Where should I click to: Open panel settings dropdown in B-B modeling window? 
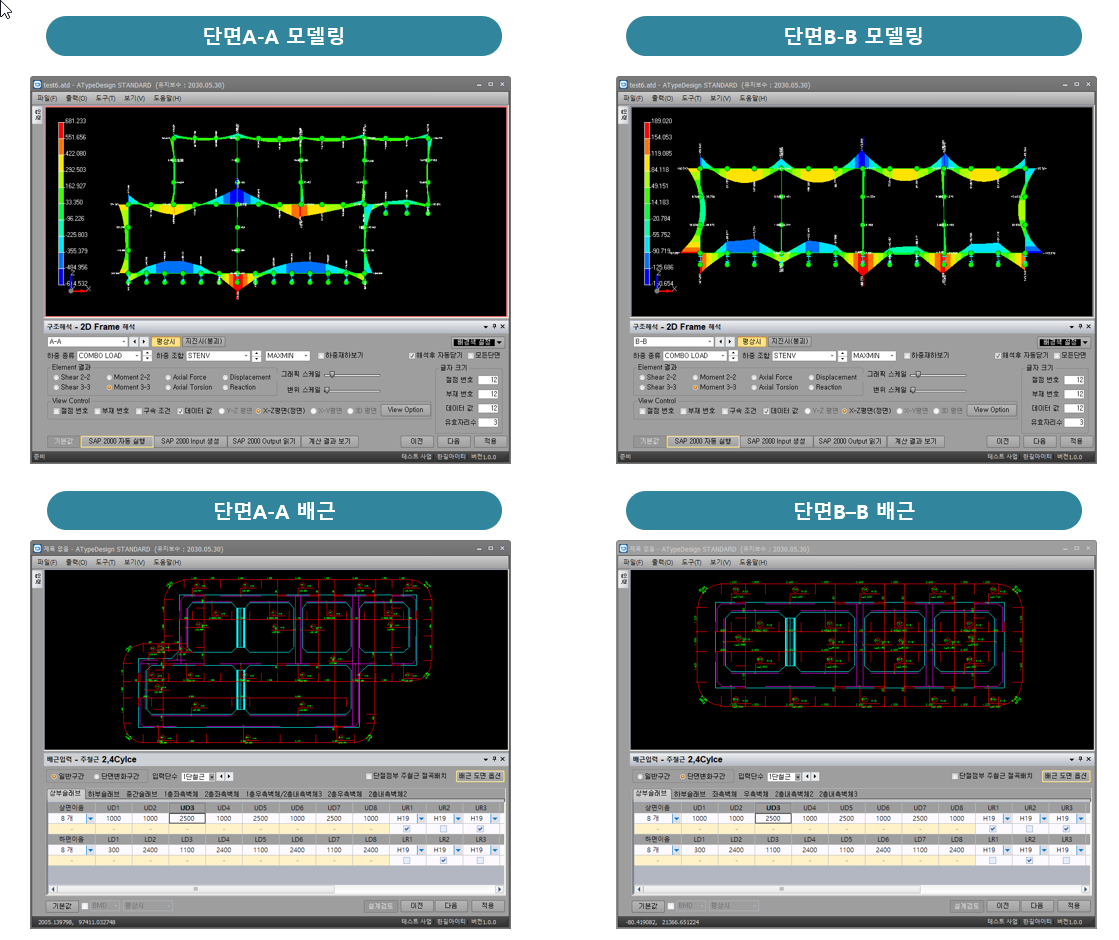click(x=1084, y=343)
